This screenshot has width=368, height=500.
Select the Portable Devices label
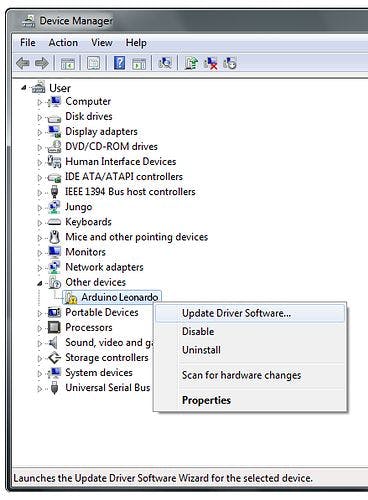(102, 312)
